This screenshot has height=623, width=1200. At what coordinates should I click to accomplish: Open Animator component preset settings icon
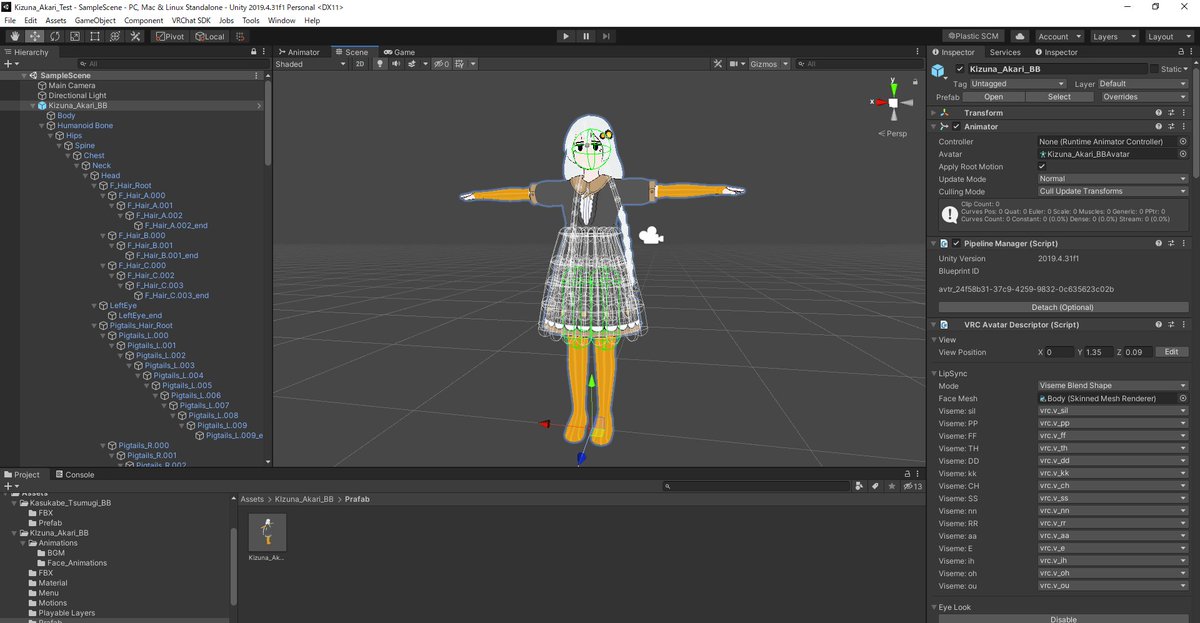1171,127
